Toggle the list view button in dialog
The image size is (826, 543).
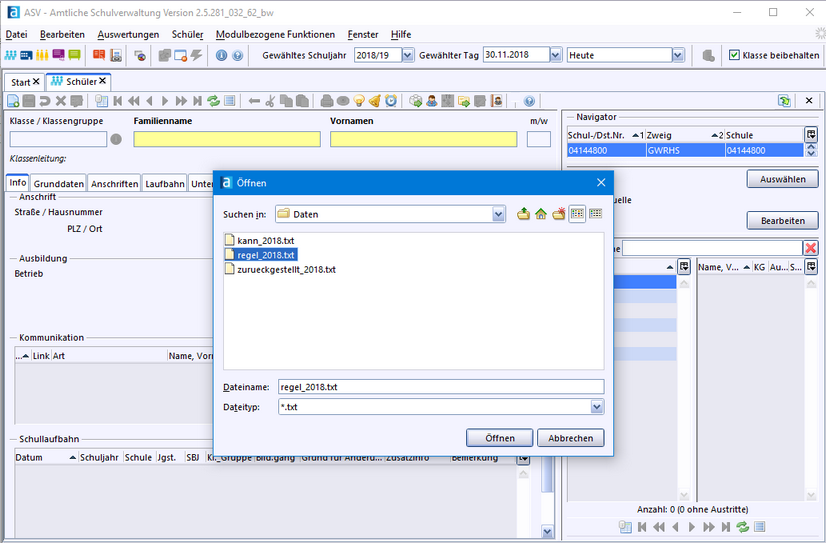tap(577, 213)
